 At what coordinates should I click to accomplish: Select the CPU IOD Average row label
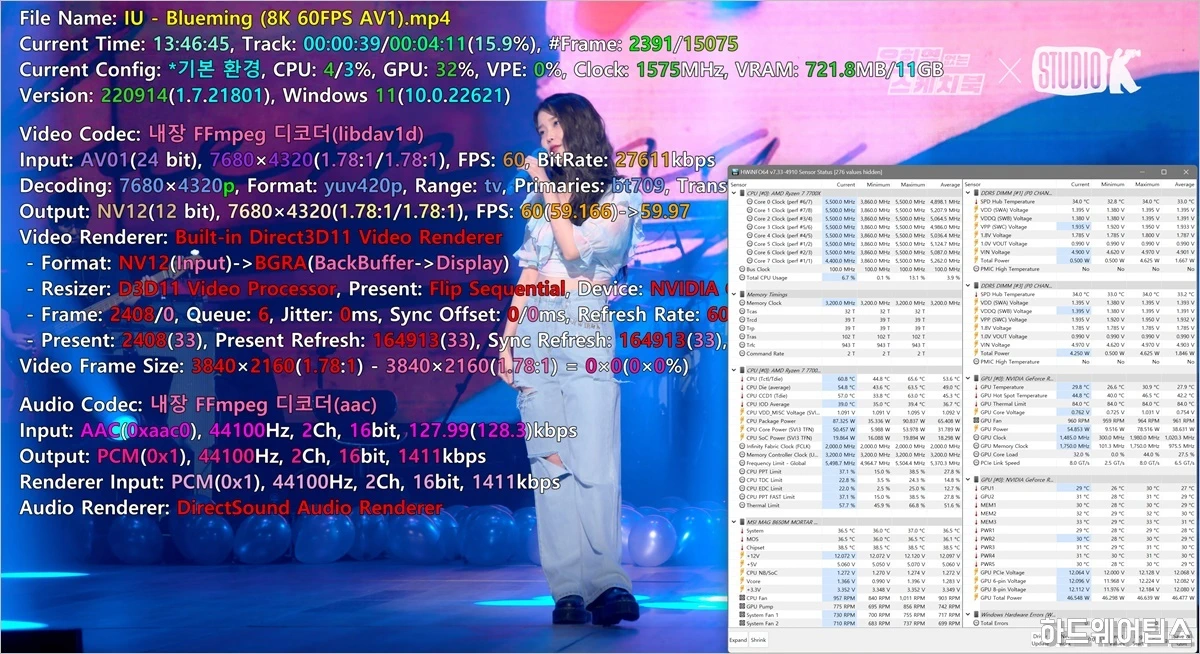[768, 404]
